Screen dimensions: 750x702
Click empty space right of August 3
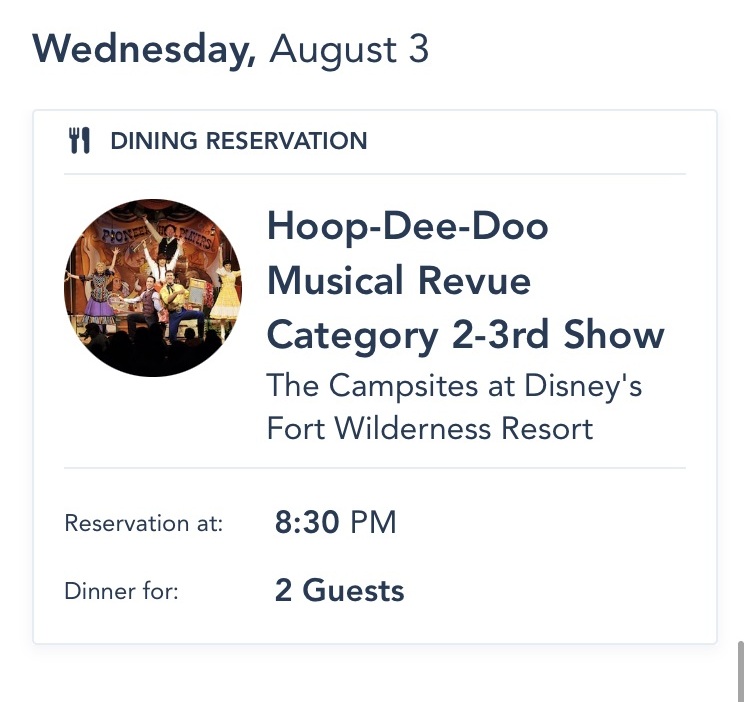580,49
